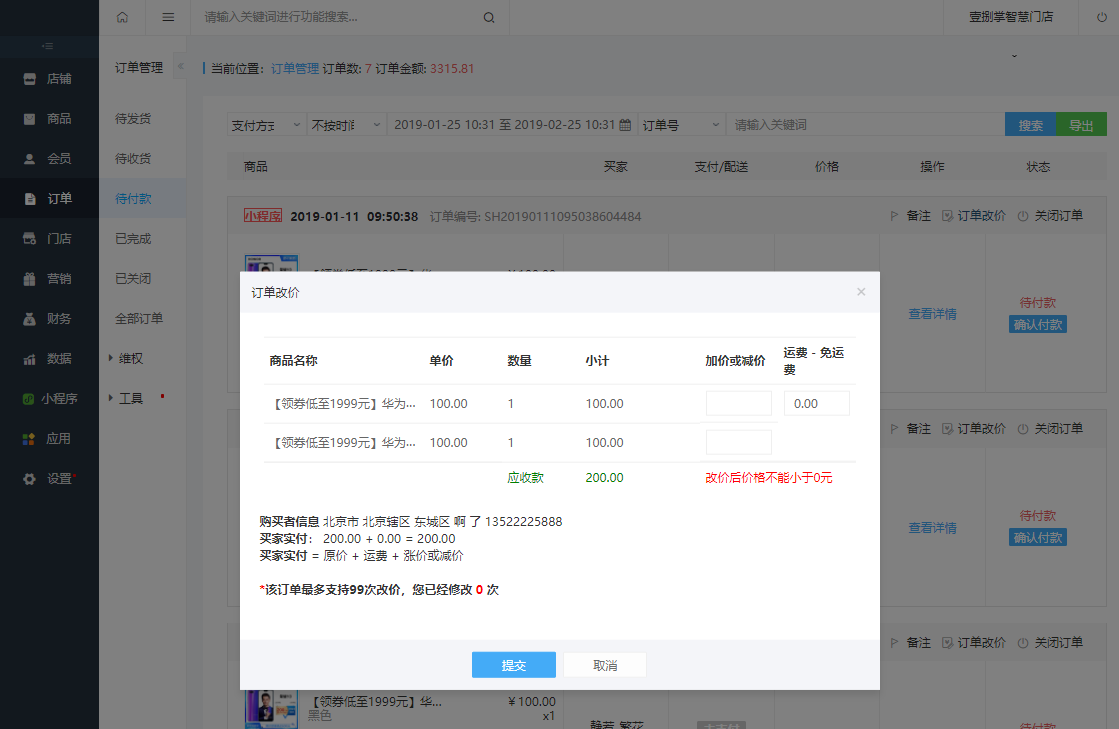Click the shipping fee field showing 0.00
Screen dimensions: 1119x729
tap(816, 403)
